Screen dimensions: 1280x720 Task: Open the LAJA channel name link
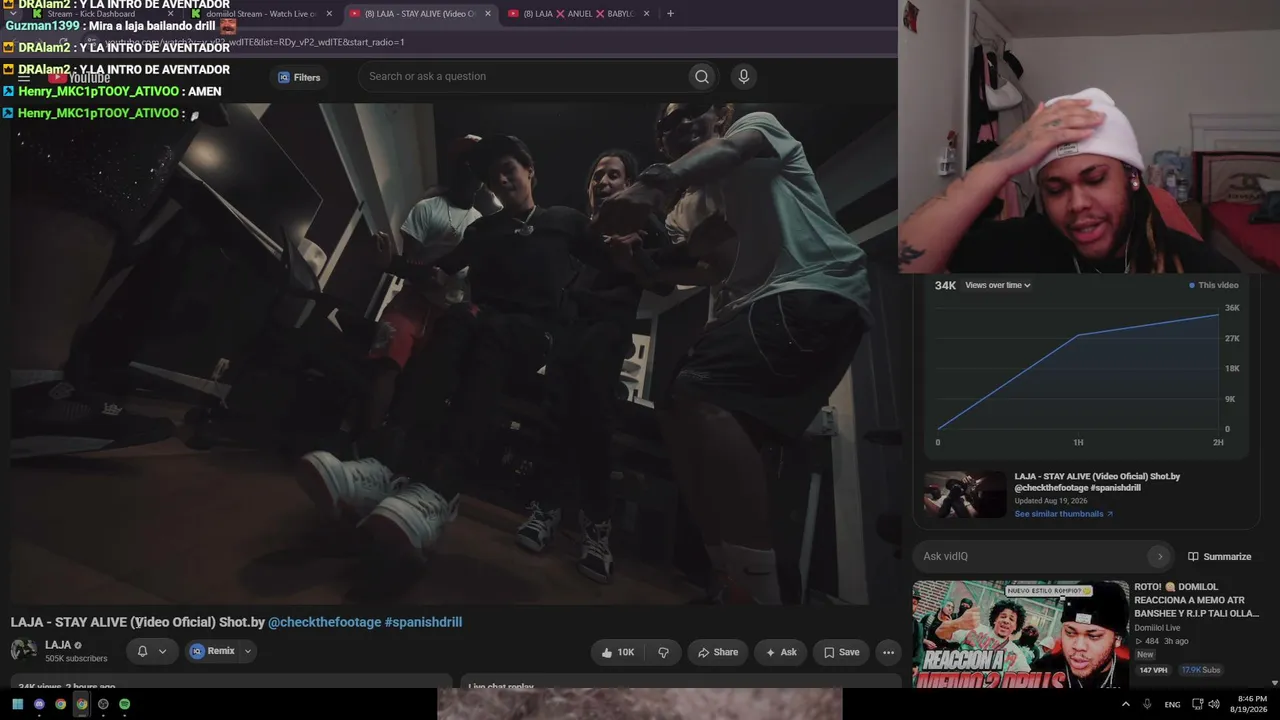tap(58, 645)
